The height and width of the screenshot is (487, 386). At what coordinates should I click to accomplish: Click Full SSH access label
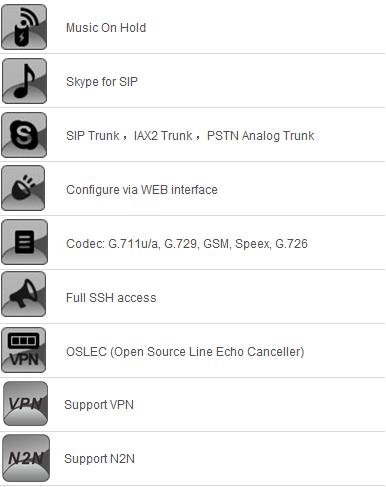(111, 298)
